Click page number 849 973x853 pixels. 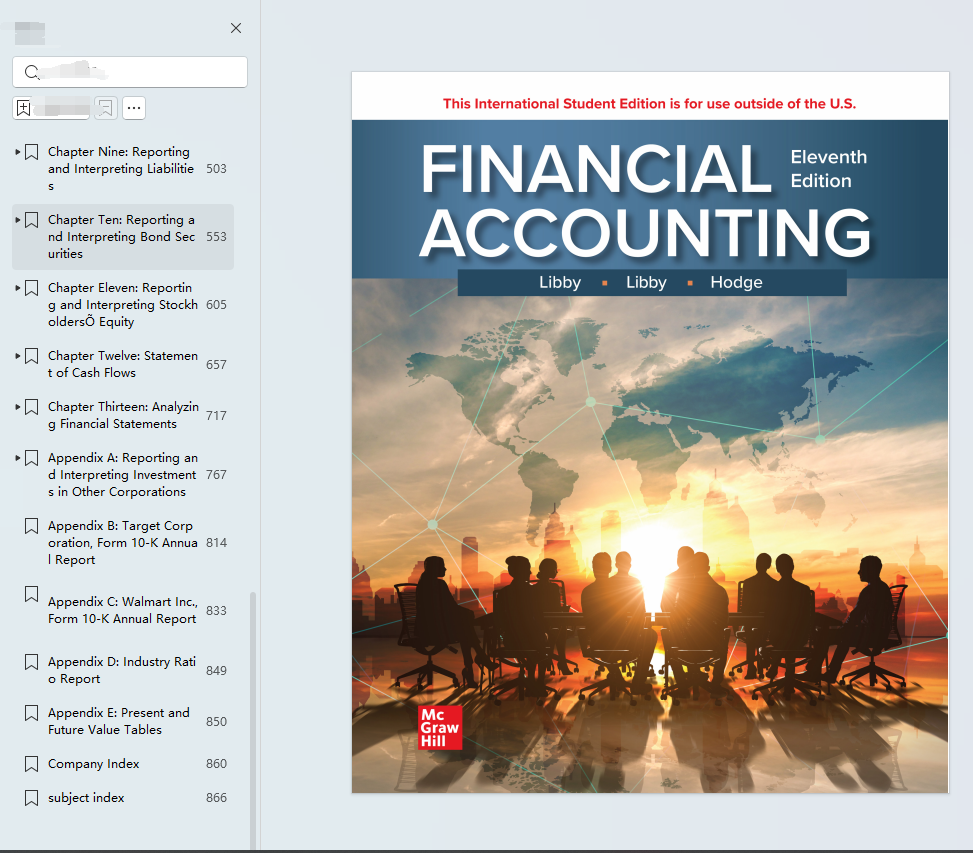(x=216, y=670)
